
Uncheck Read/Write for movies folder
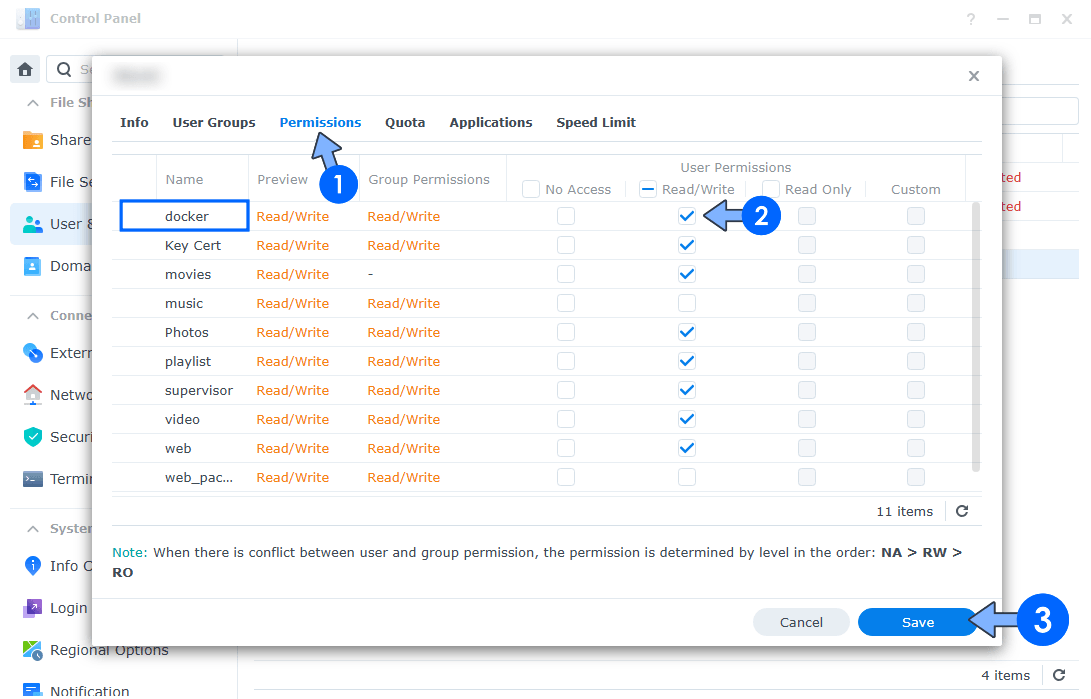[687, 274]
